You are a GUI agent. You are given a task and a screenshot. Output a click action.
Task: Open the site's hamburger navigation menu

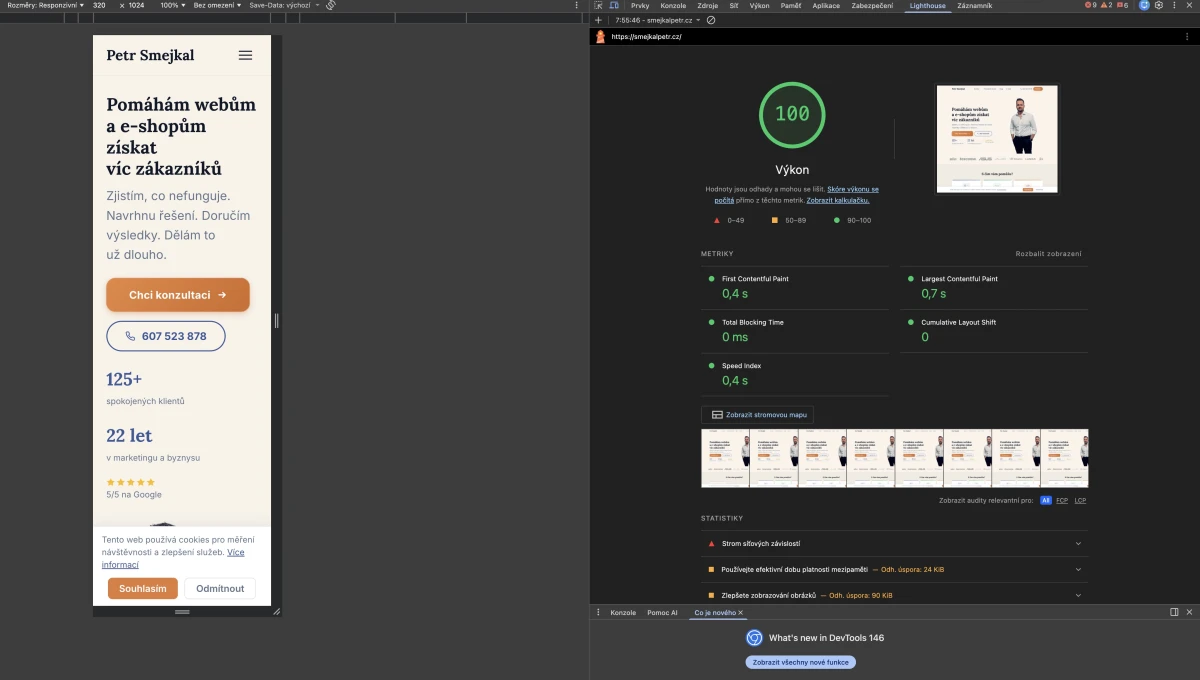click(245, 55)
